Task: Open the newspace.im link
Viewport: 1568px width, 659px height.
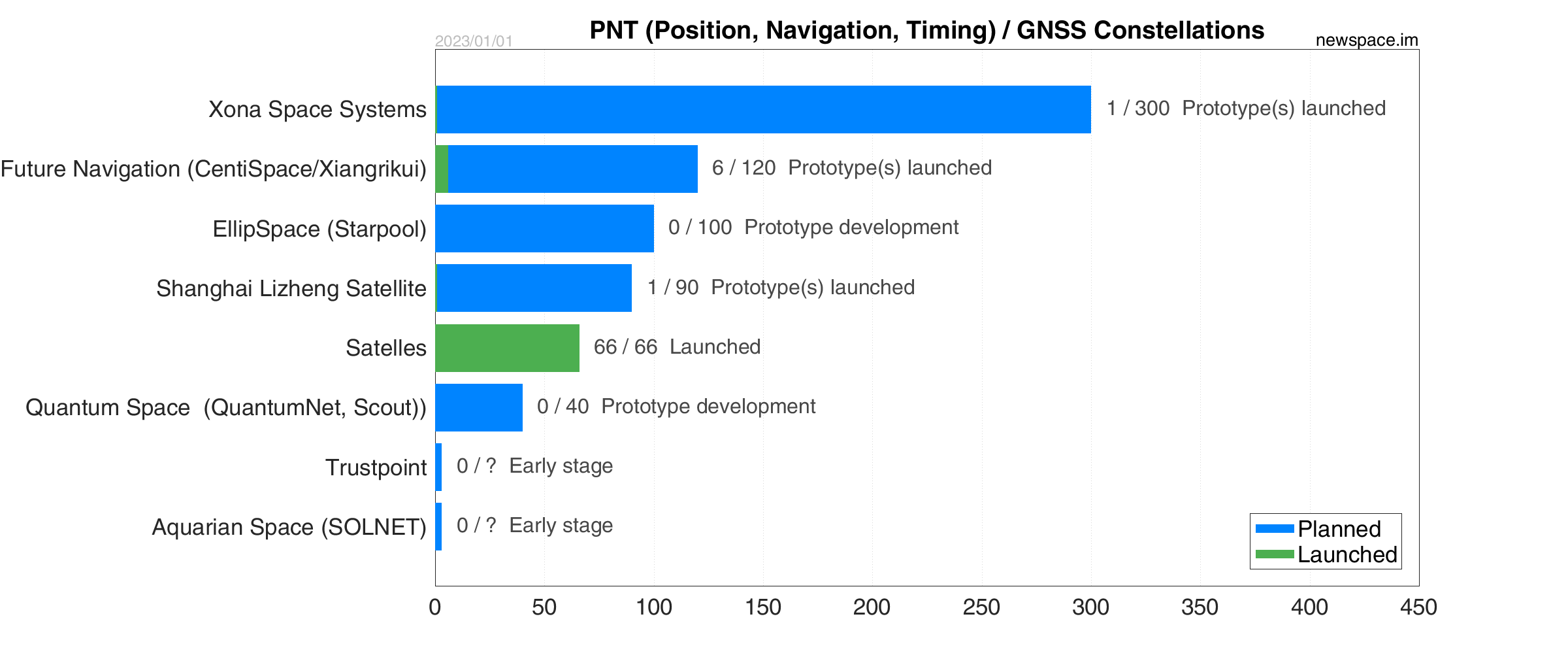Action: (x=1366, y=40)
